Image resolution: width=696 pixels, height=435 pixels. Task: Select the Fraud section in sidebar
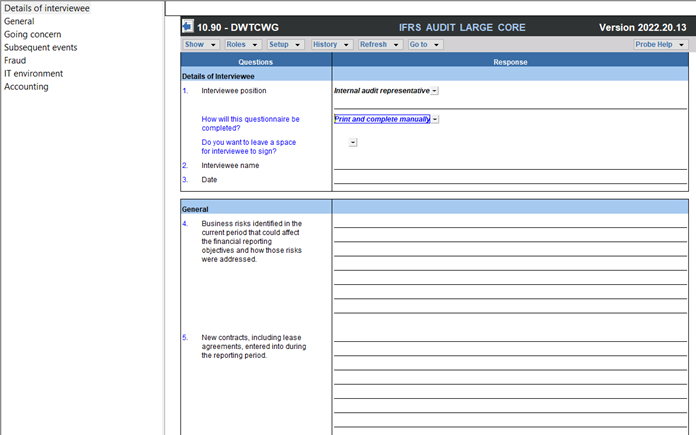[15, 60]
